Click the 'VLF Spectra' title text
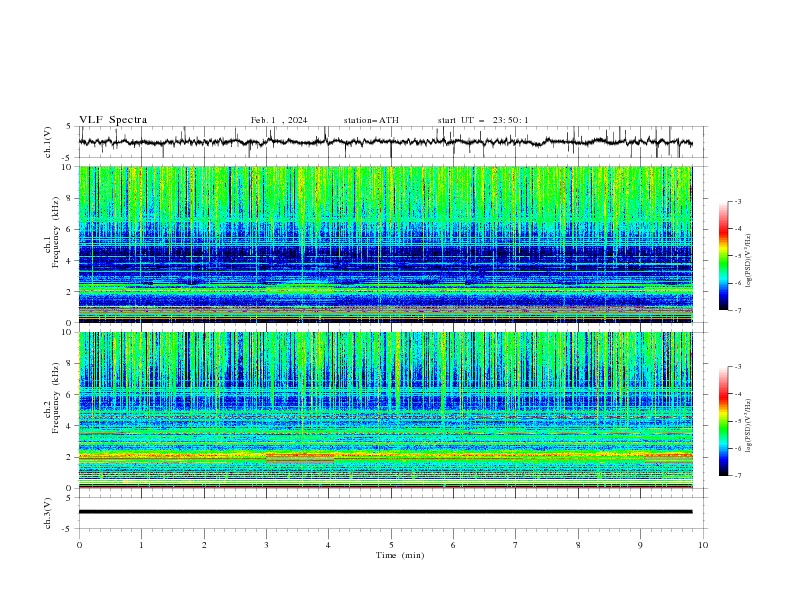 pyautogui.click(x=113, y=120)
